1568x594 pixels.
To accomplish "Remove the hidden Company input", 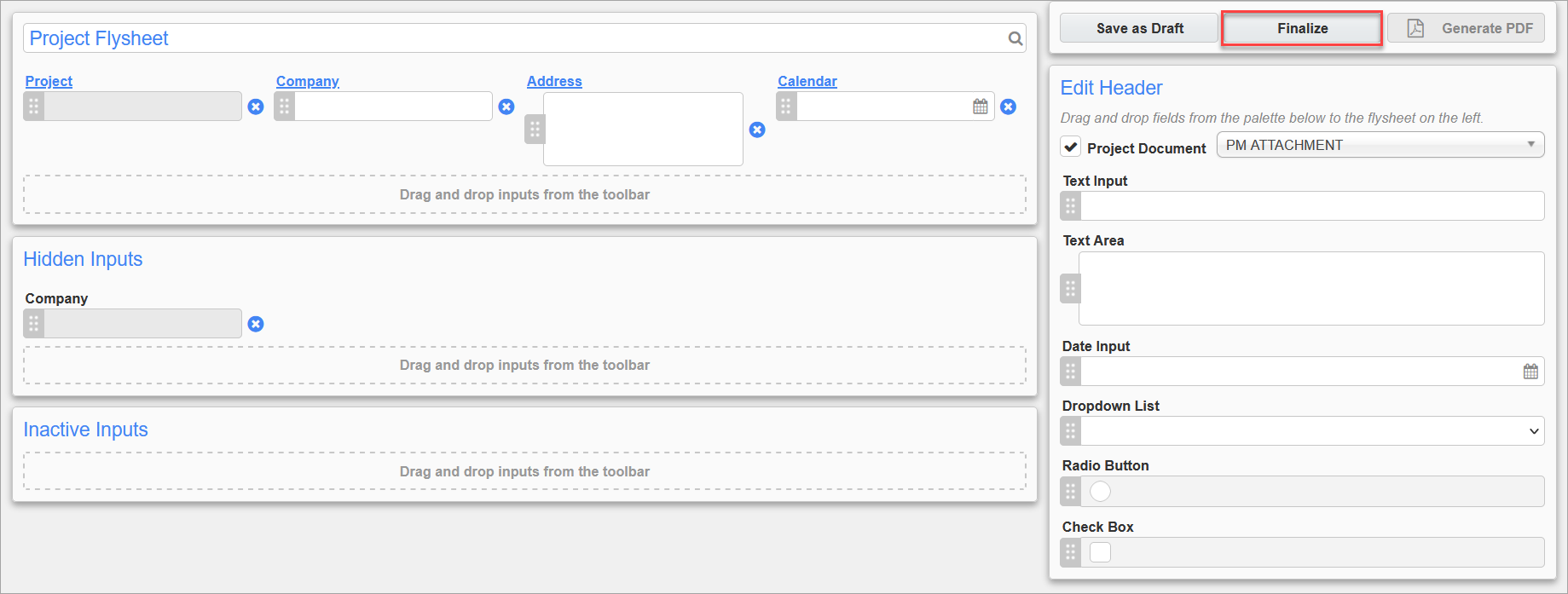I will (x=256, y=324).
